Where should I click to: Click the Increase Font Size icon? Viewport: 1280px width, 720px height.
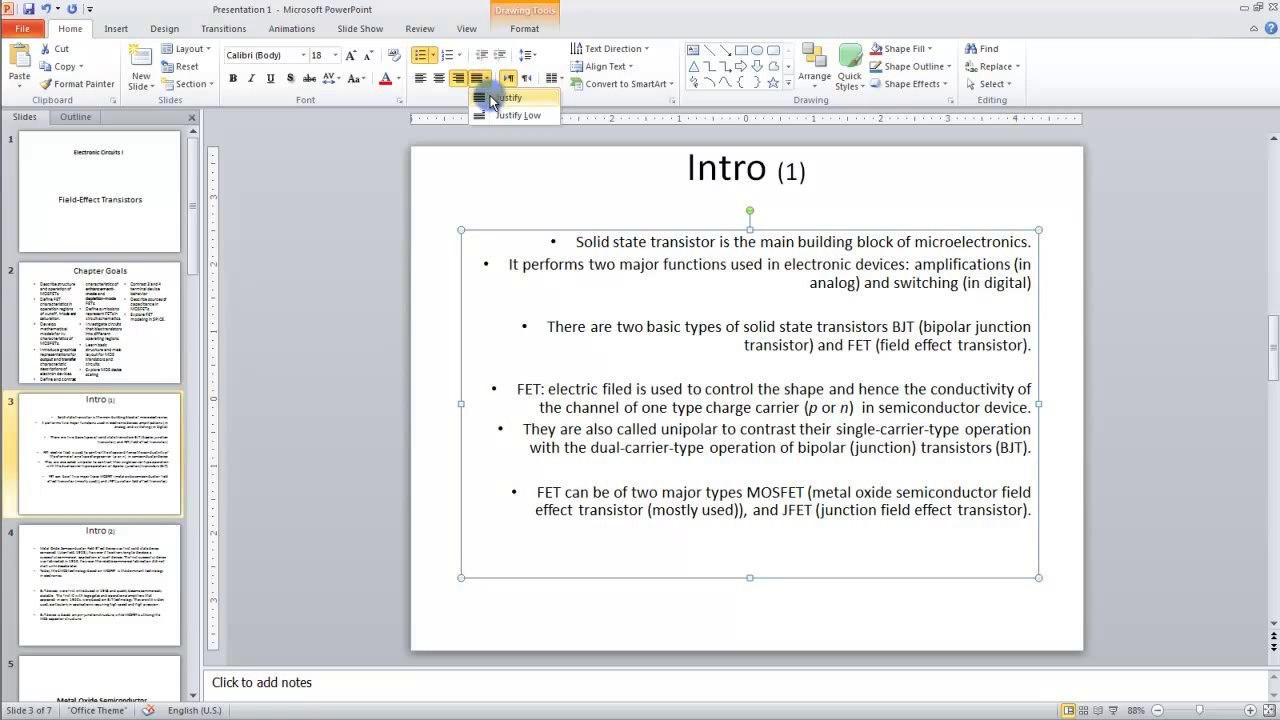351,55
